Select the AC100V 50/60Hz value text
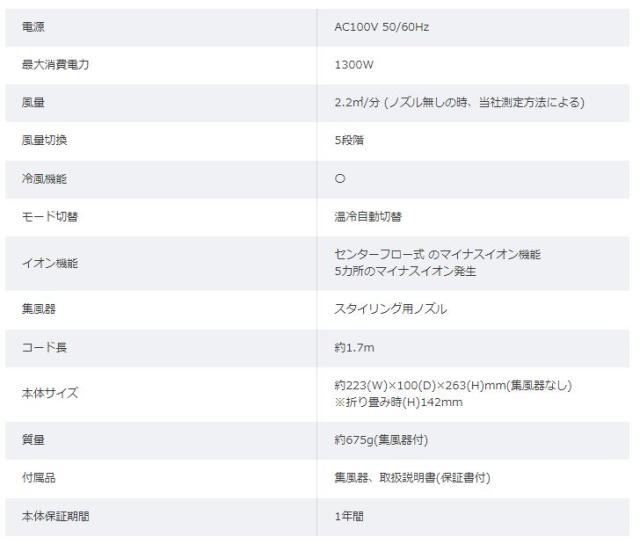The image size is (640, 544). click(x=382, y=26)
